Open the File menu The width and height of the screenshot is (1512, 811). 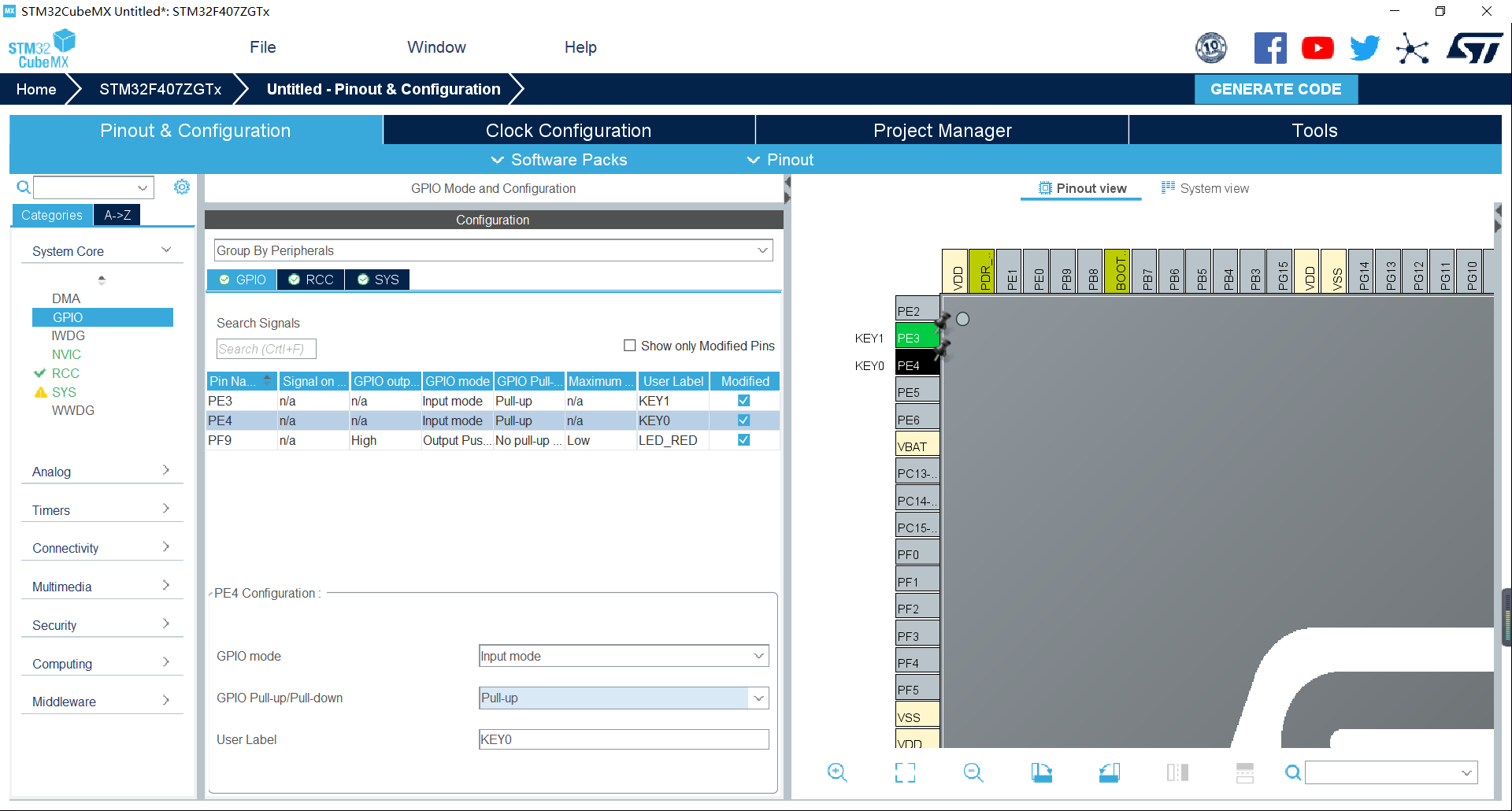262,47
